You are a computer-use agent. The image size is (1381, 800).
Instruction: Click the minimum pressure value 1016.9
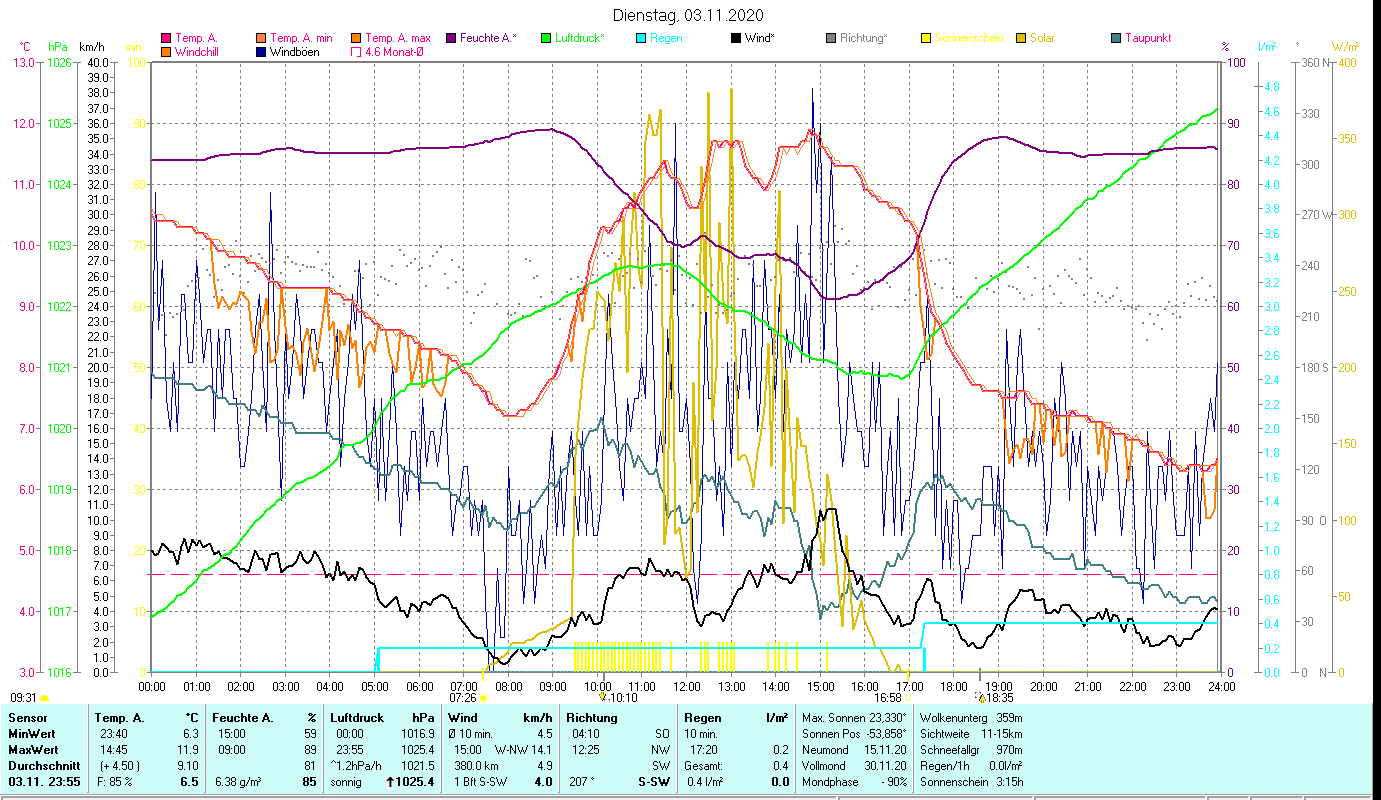(418, 734)
